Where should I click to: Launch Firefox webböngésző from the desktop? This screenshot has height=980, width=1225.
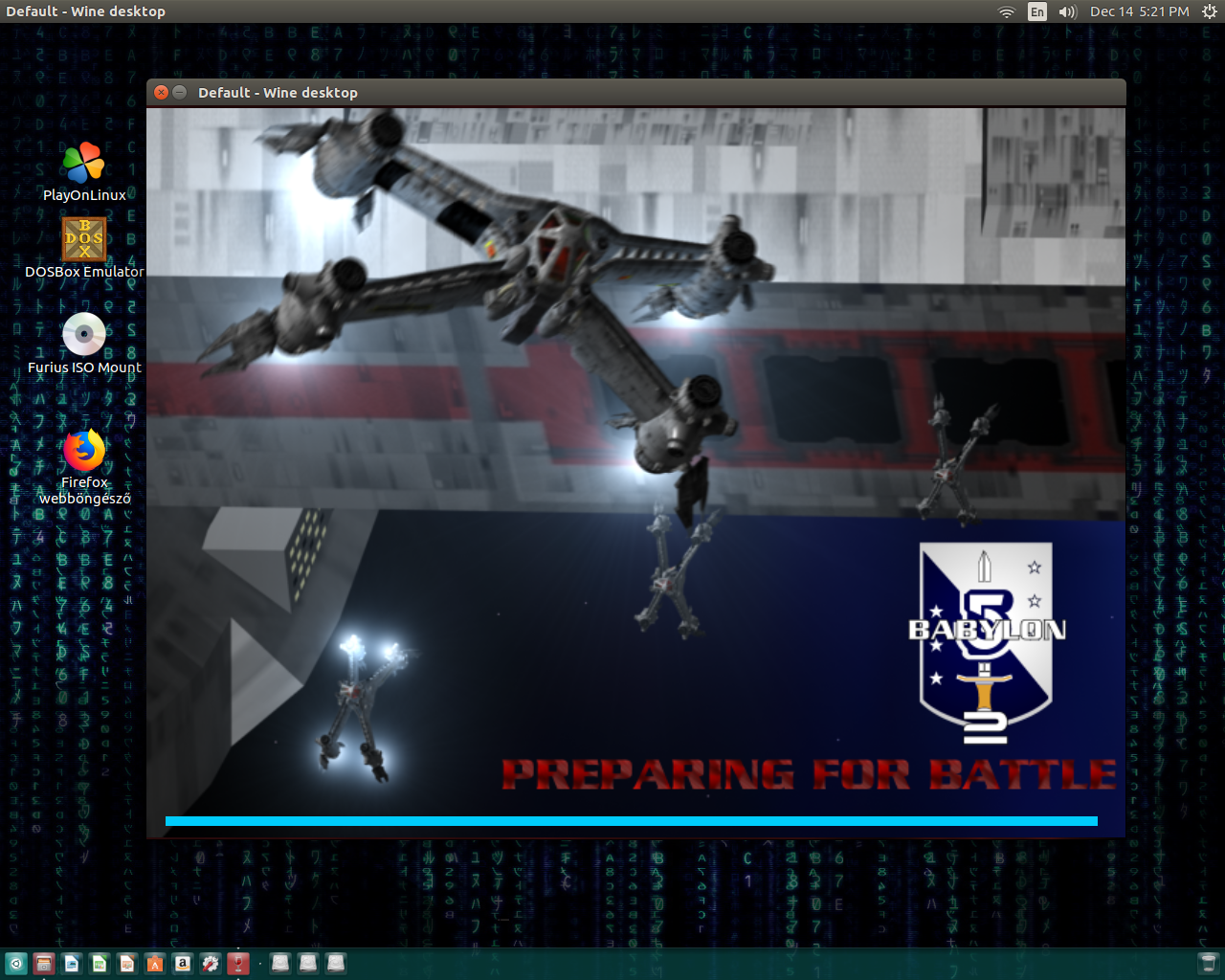(84, 451)
